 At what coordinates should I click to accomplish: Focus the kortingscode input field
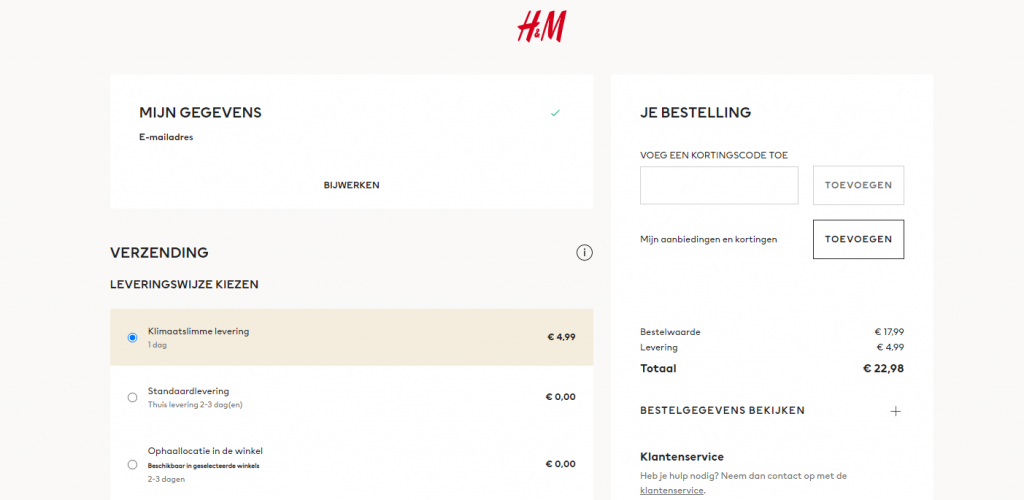(x=719, y=185)
